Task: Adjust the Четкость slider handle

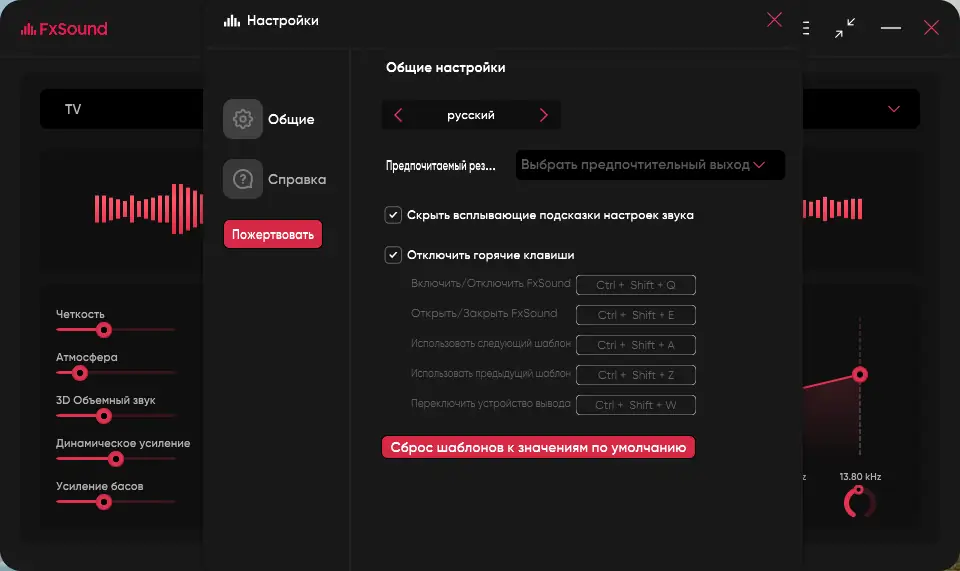Action: 103,330
